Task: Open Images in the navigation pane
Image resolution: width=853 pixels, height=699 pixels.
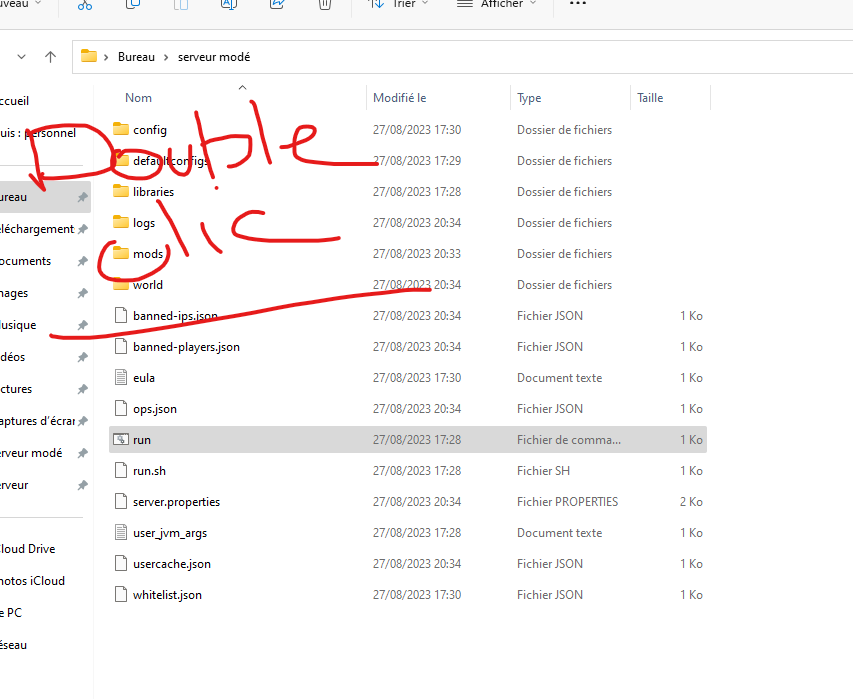Action: pos(14,293)
